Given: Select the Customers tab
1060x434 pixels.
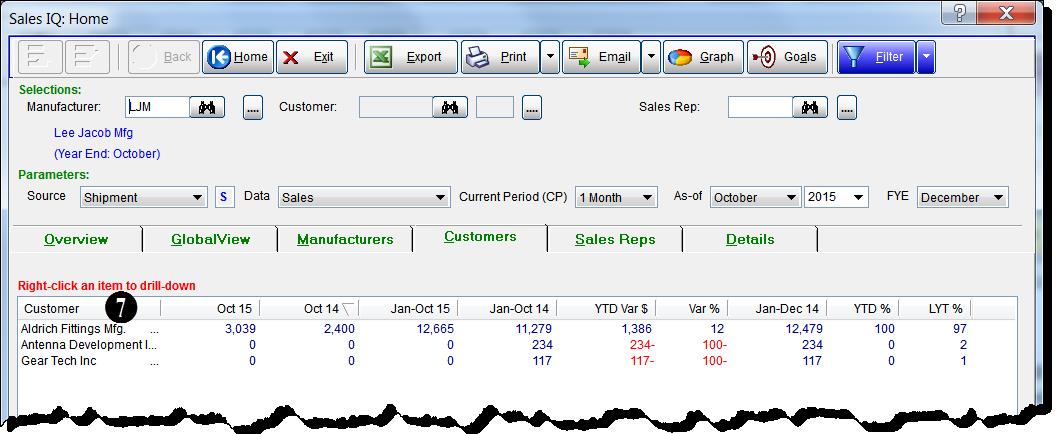Looking at the screenshot, I should (x=480, y=237).
